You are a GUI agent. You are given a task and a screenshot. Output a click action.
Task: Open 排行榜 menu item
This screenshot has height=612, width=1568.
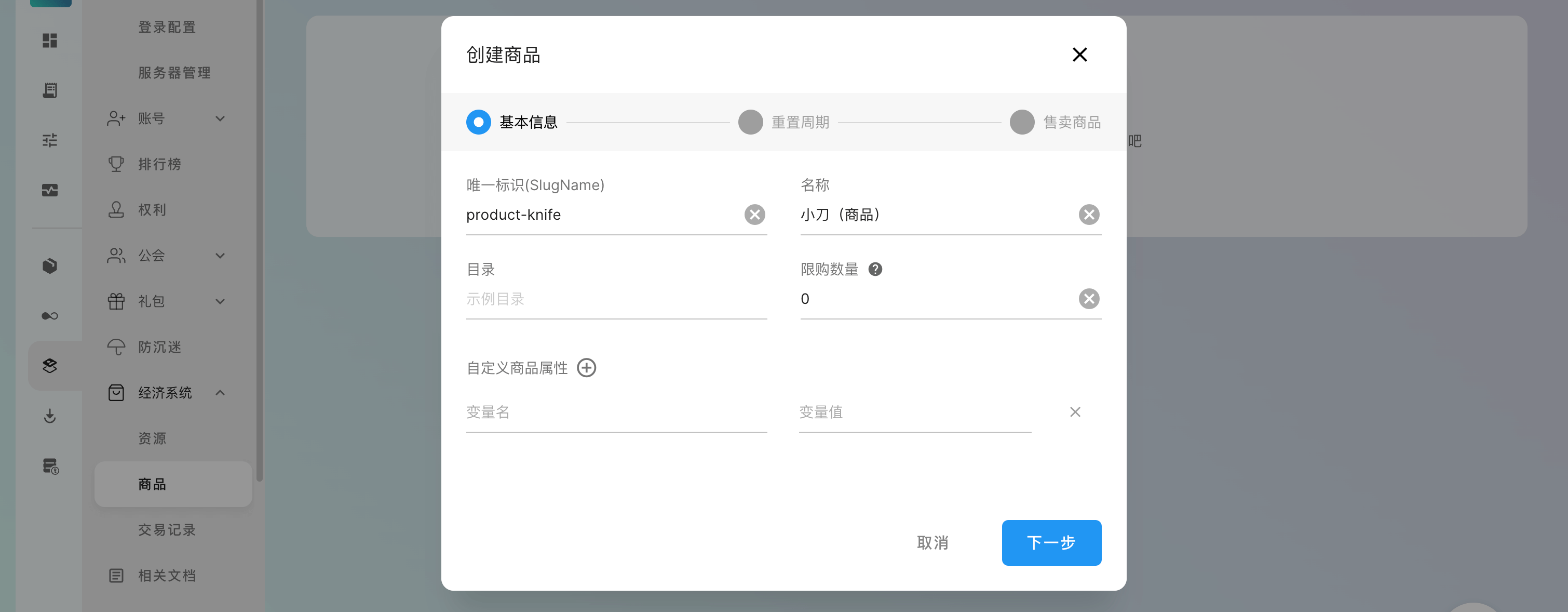pos(159,164)
